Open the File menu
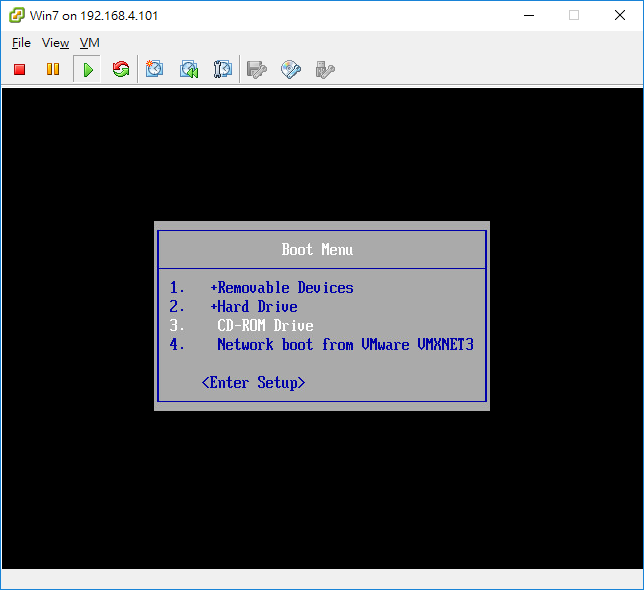Image resolution: width=644 pixels, height=590 pixels. pos(21,43)
